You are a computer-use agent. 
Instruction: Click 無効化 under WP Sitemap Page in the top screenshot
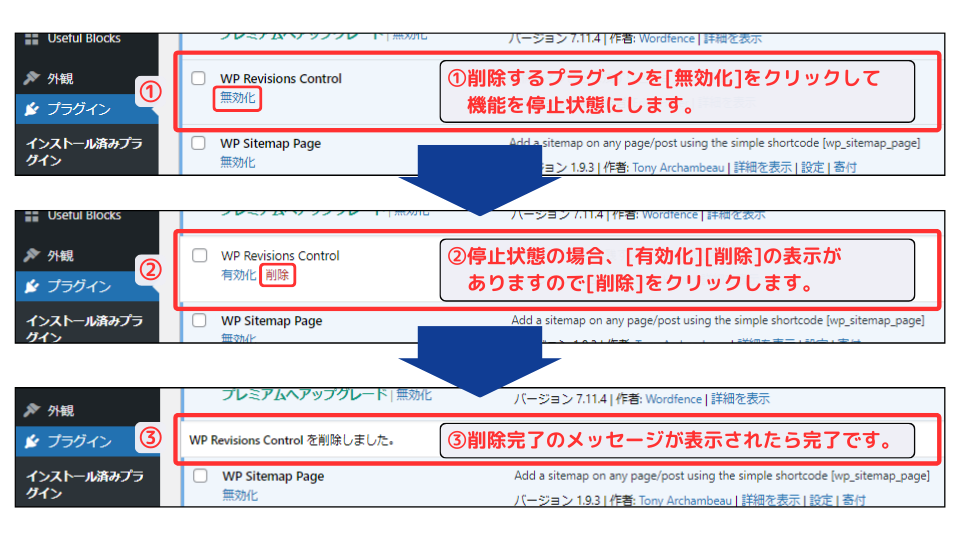pyautogui.click(x=238, y=162)
